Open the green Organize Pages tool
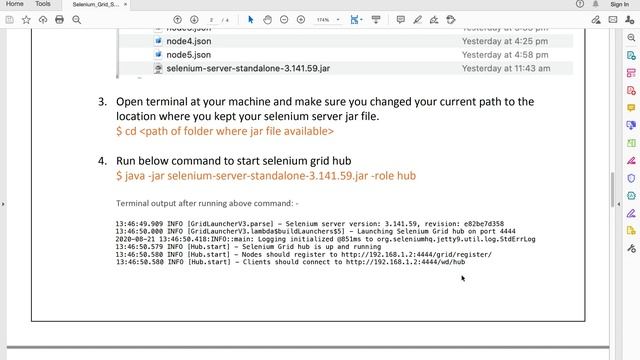This screenshot has height=360, width=640. click(631, 143)
